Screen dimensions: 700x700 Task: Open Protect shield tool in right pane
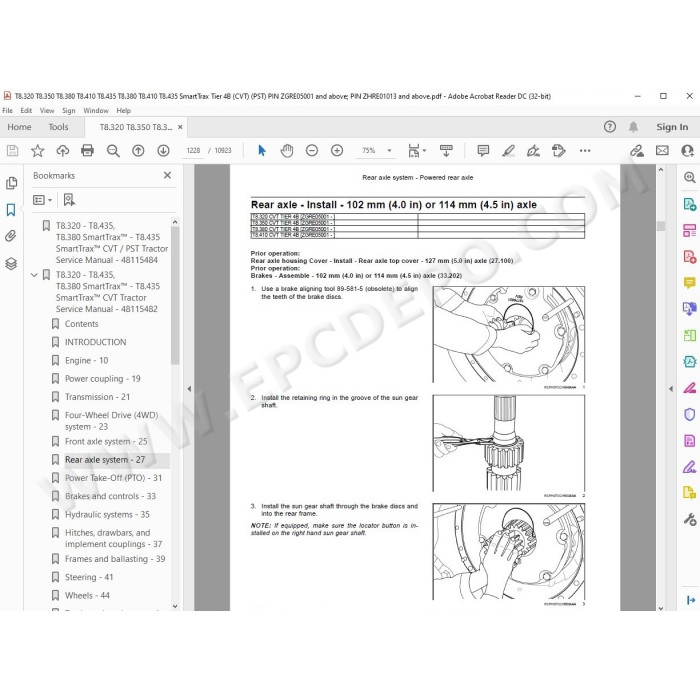[689, 414]
